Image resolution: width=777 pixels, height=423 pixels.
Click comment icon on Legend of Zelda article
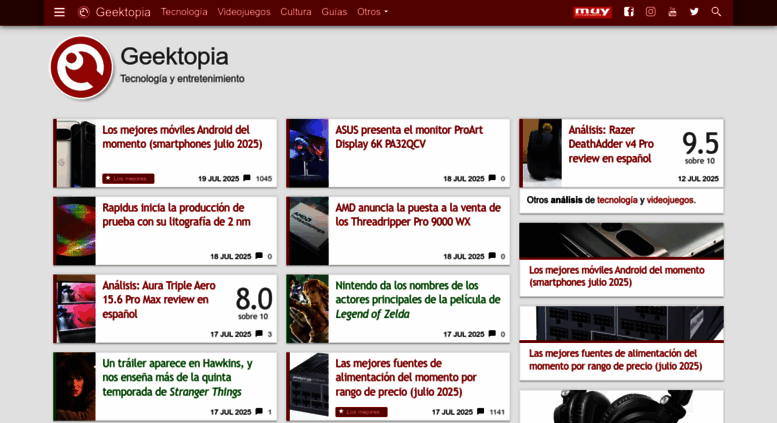(x=492, y=334)
